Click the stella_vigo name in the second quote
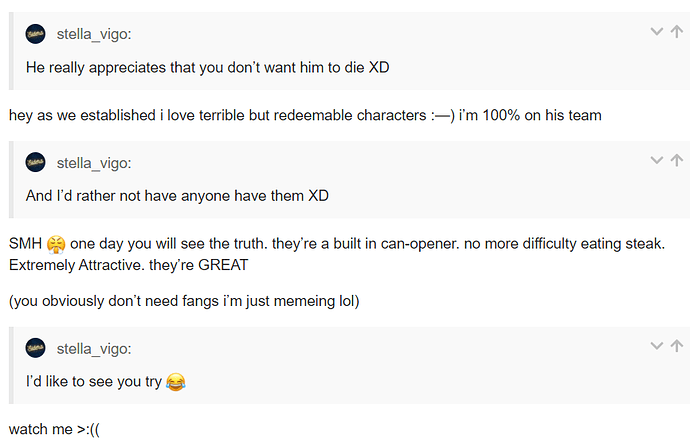 pos(94,162)
